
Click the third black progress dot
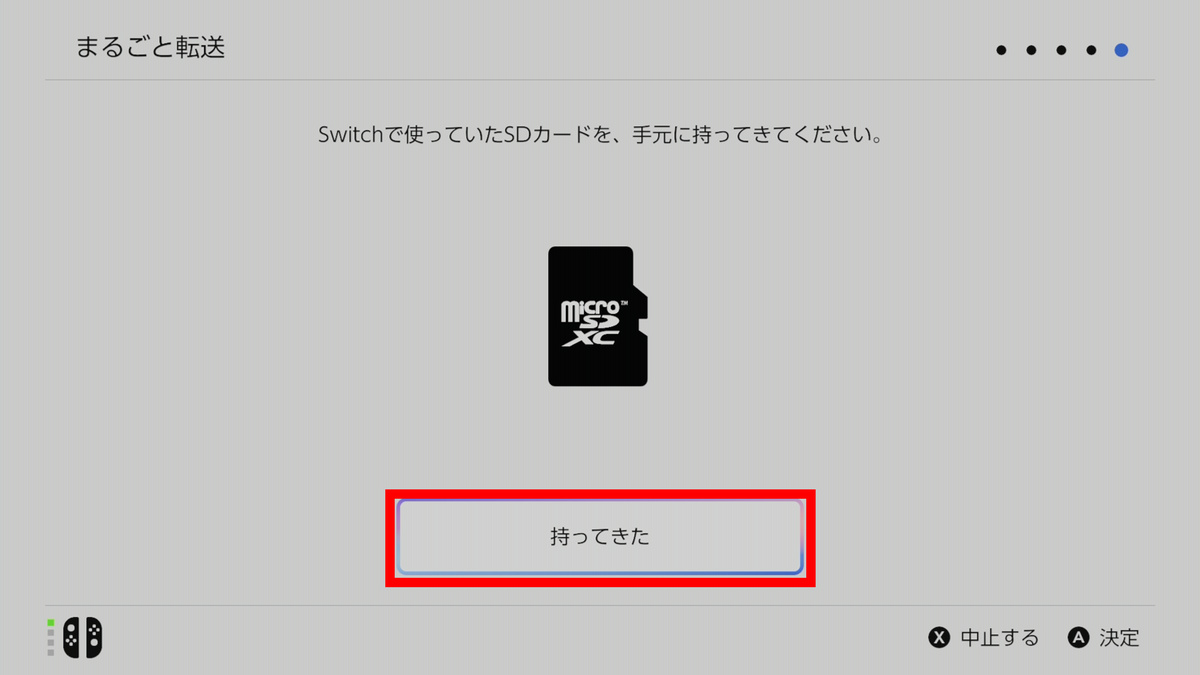coord(1061,50)
